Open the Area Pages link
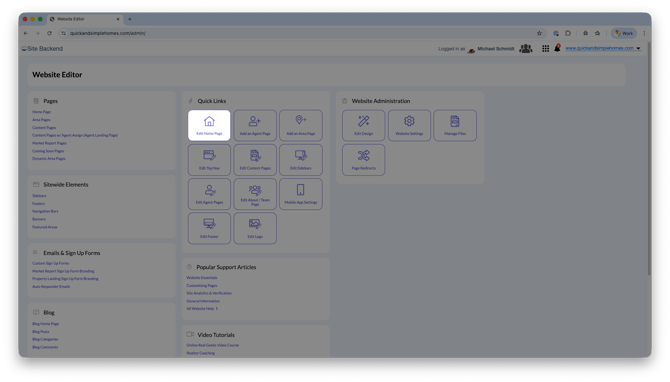 tap(41, 120)
